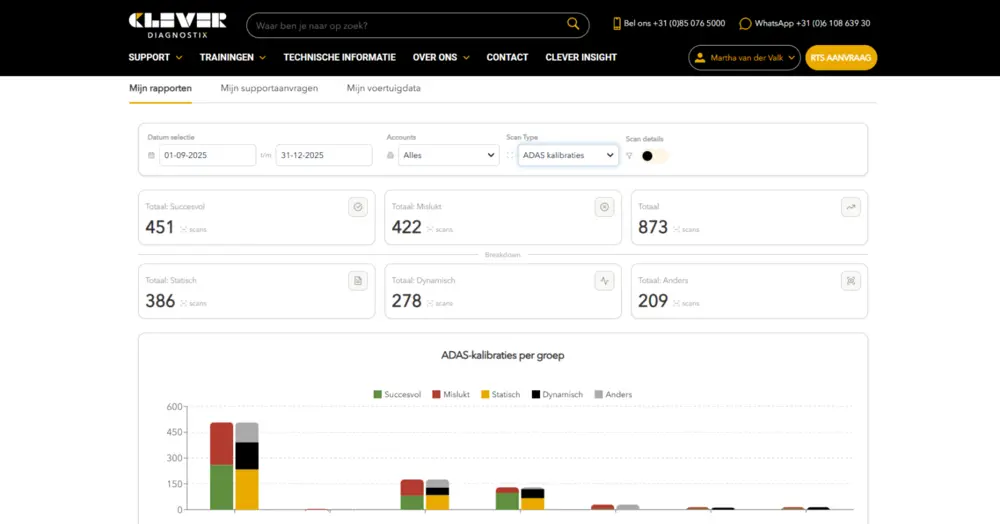Viewport: 1000px width, 524px height.
Task: Open the Scan Type dropdown
Action: pyautogui.click(x=567, y=155)
